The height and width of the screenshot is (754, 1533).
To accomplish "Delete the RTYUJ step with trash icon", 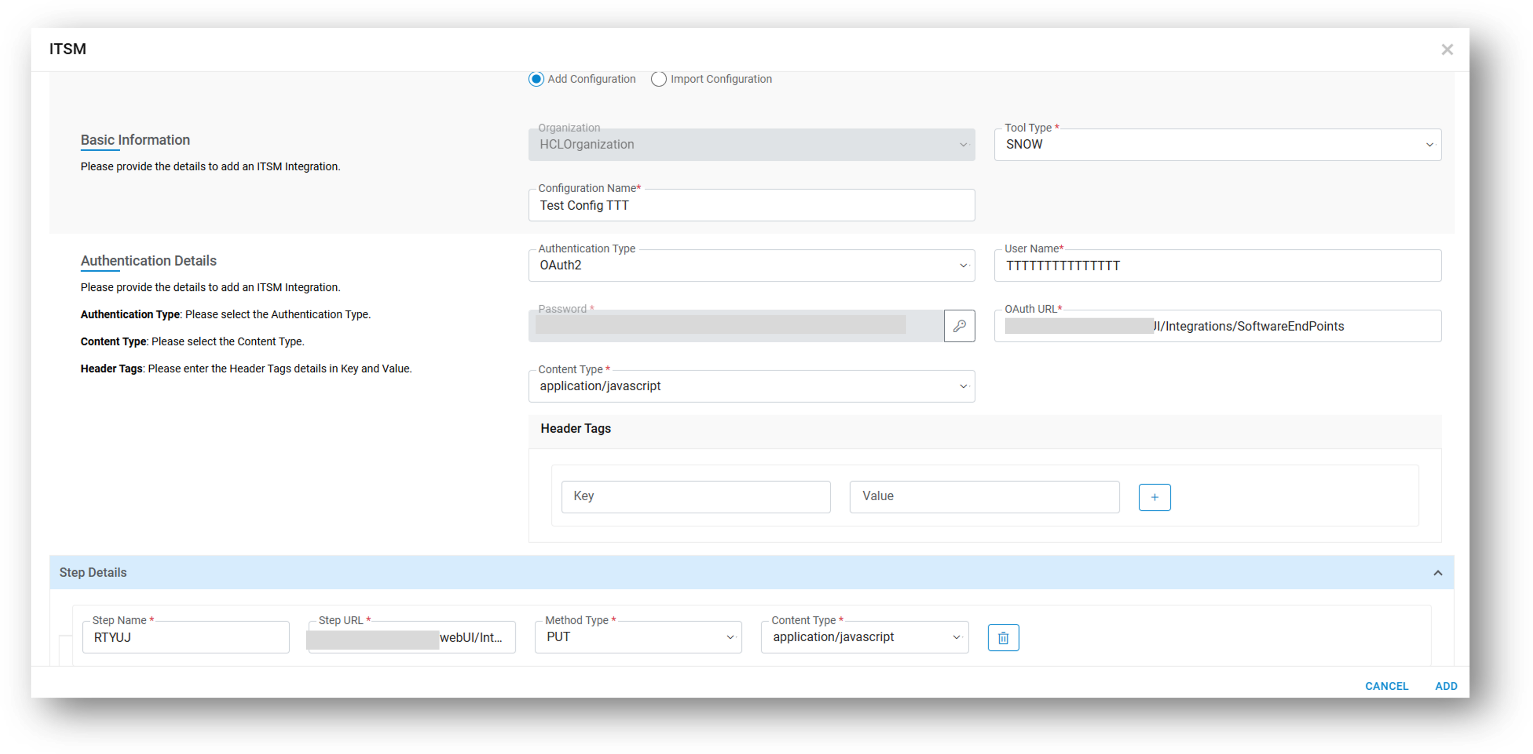I will click(1003, 637).
